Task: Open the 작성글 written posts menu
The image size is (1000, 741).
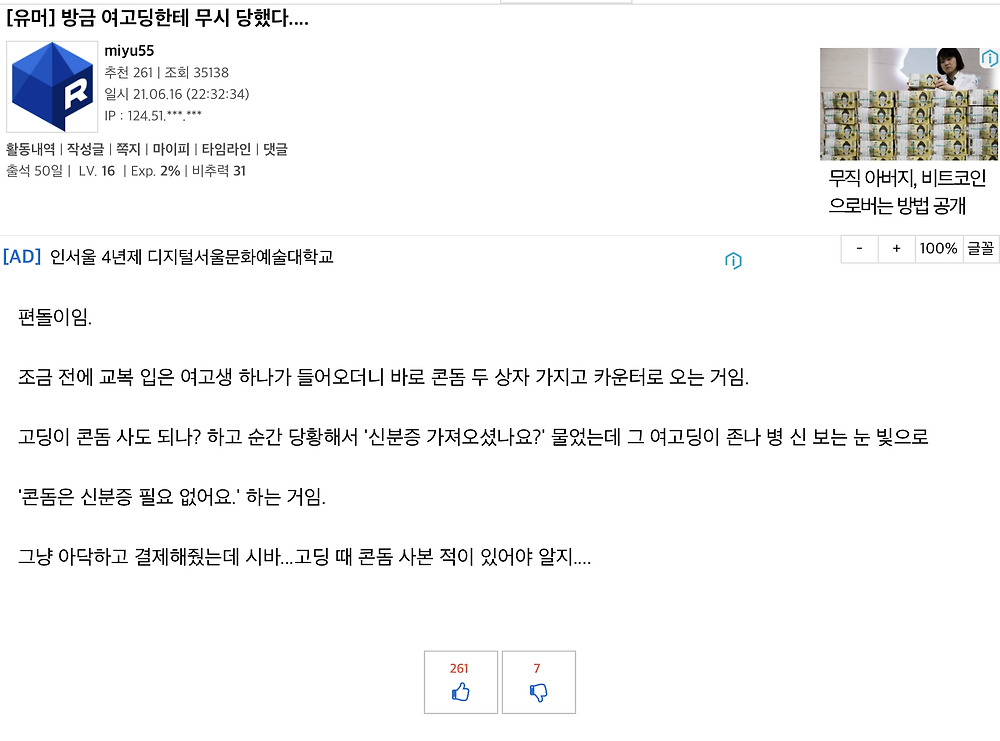Action: coord(85,149)
